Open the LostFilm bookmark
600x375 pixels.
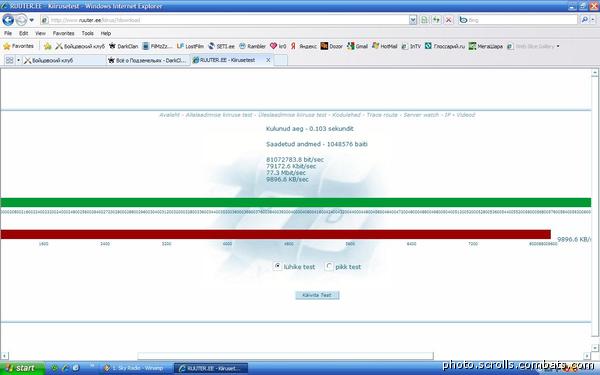[x=190, y=46]
